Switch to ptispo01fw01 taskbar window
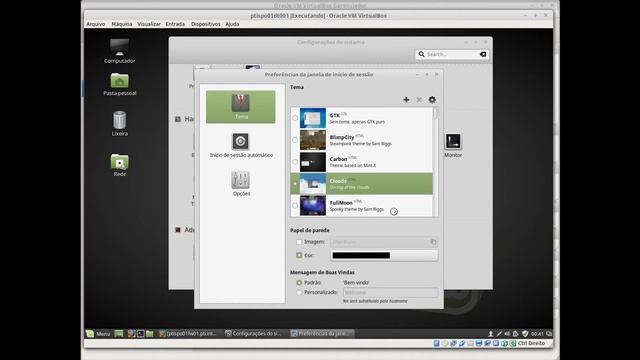The height and width of the screenshot is (360, 640). pyautogui.click(x=188, y=334)
